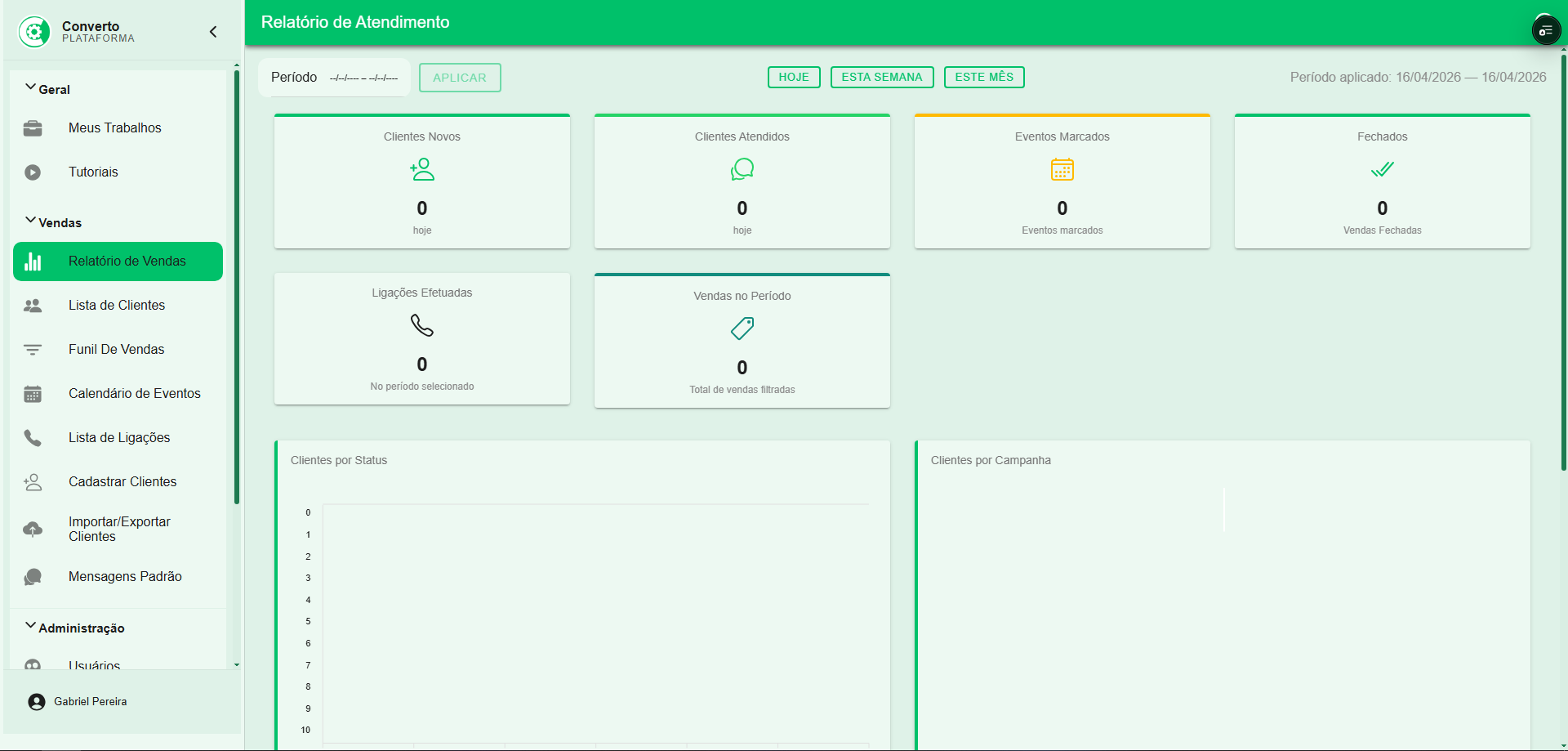The width and height of the screenshot is (1568, 751).
Task: Collapse the Vendas section
Action: coord(31,221)
